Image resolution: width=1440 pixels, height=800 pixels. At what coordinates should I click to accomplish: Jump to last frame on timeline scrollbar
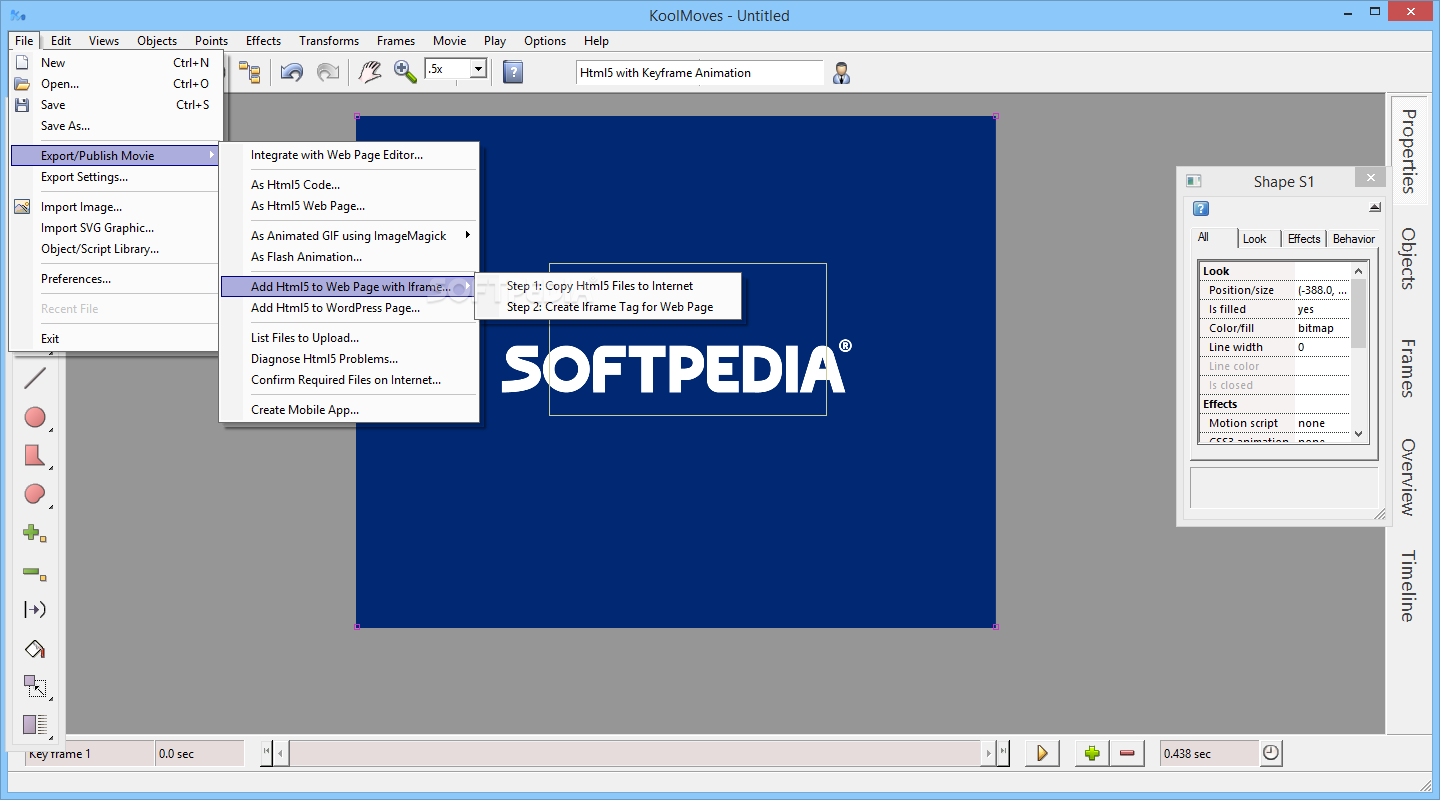(x=1003, y=753)
